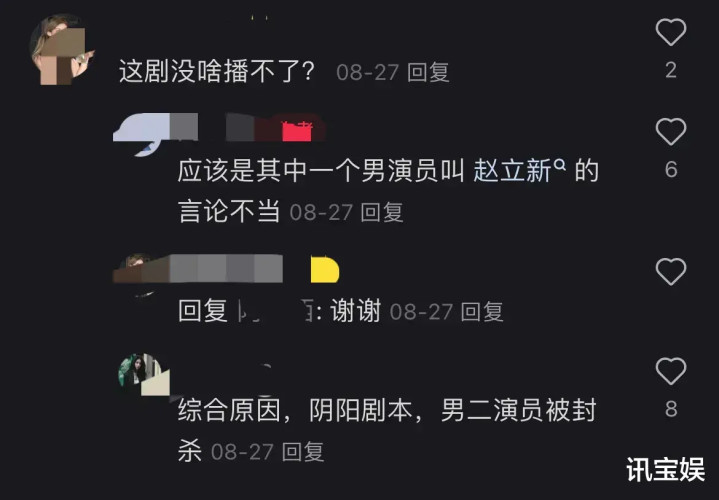Open first commenter's avatar profile
Screen dimensions: 719x500
[61, 50]
